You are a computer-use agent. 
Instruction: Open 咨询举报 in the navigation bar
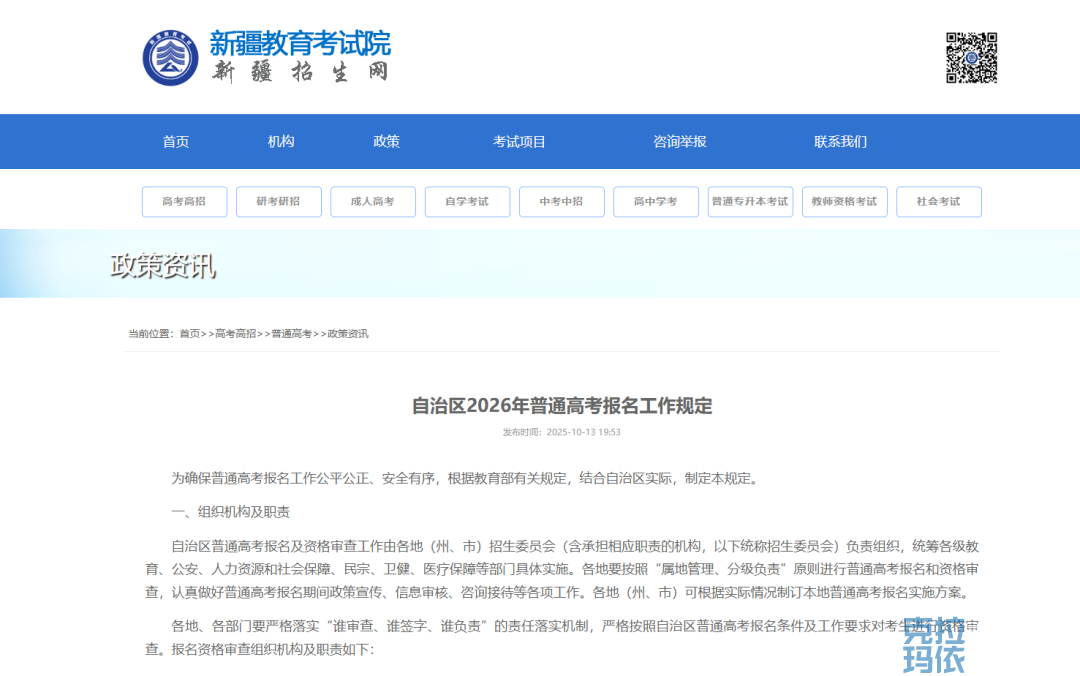(x=679, y=142)
